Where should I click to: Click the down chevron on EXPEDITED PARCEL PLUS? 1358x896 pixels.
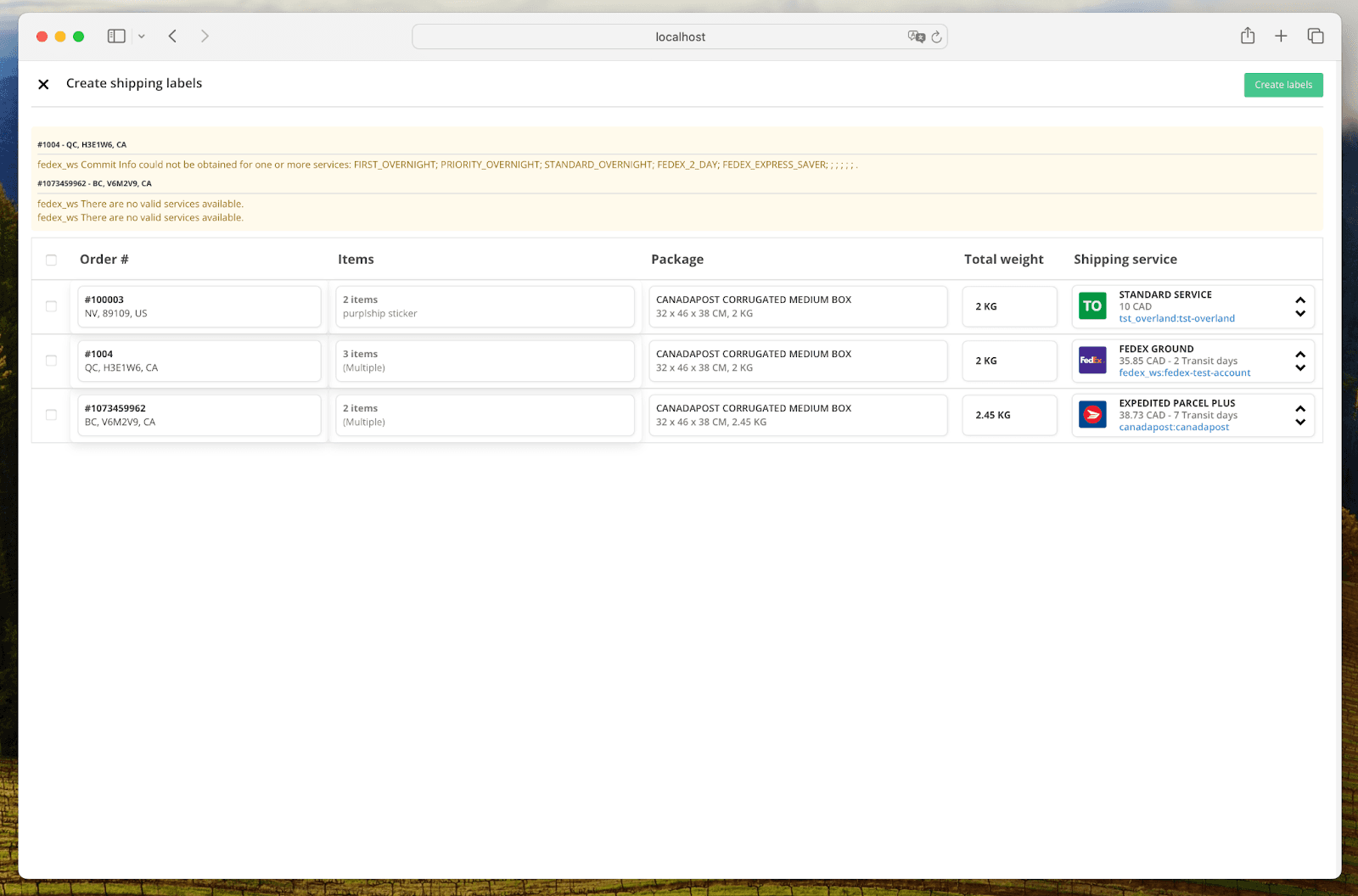(1300, 423)
